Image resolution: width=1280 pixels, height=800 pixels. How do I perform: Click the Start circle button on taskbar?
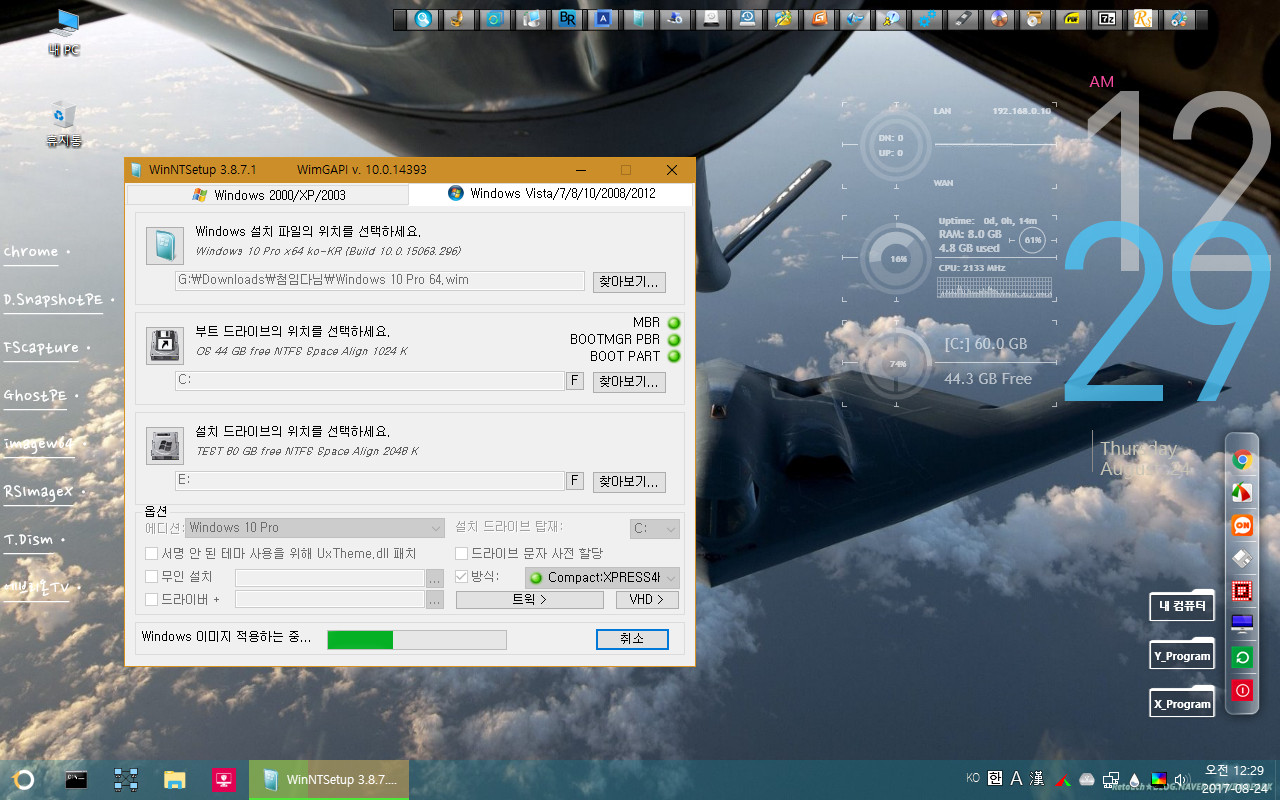click(24, 780)
